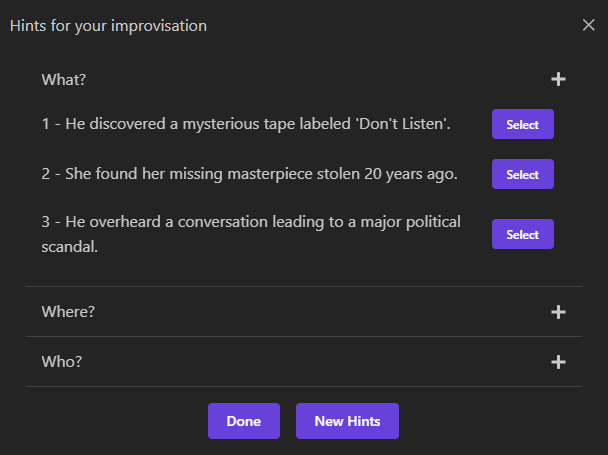The height and width of the screenshot is (455, 608).
Task: Click the dialog title Hints for your improvisation
Action: pos(108,26)
